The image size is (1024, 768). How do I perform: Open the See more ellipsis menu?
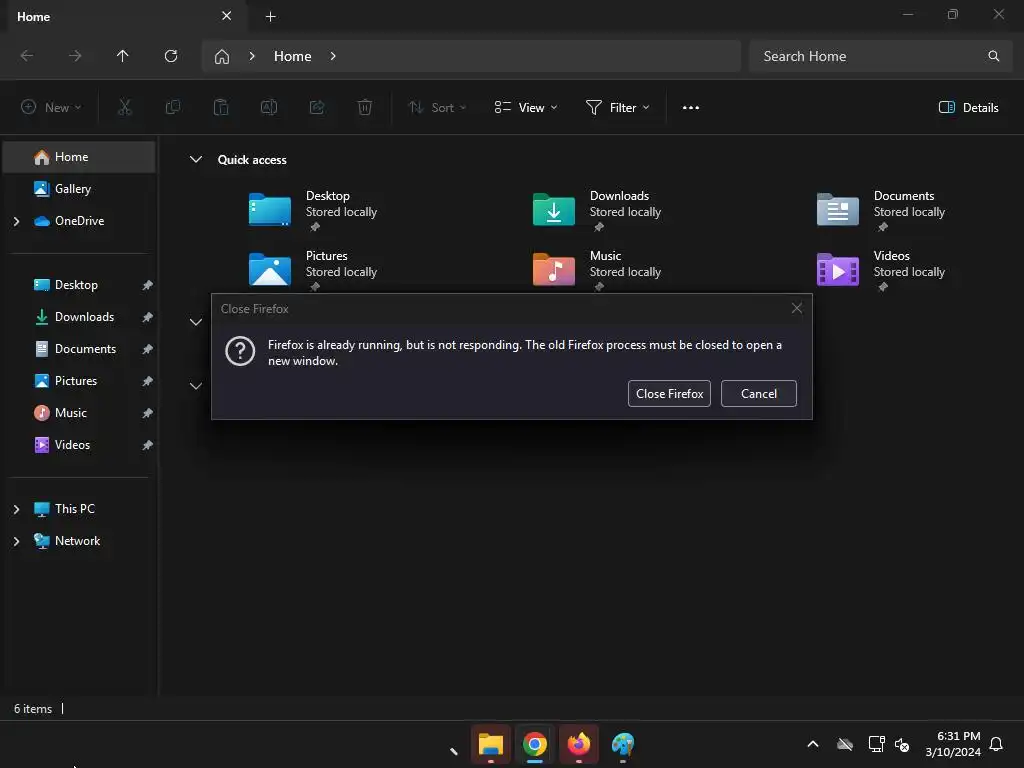pyautogui.click(x=690, y=107)
